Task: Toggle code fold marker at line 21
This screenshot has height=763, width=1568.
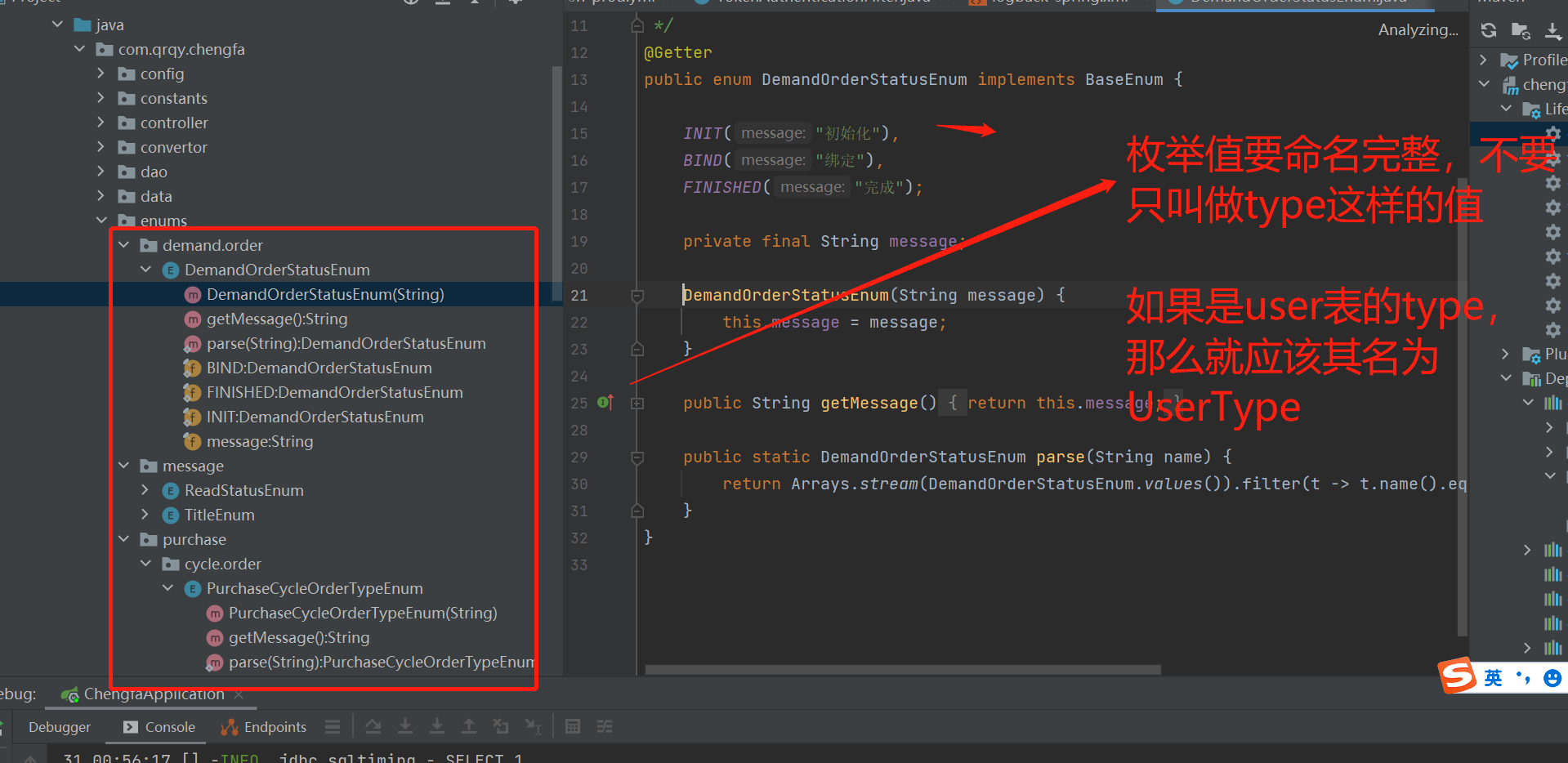Action: 637,296
